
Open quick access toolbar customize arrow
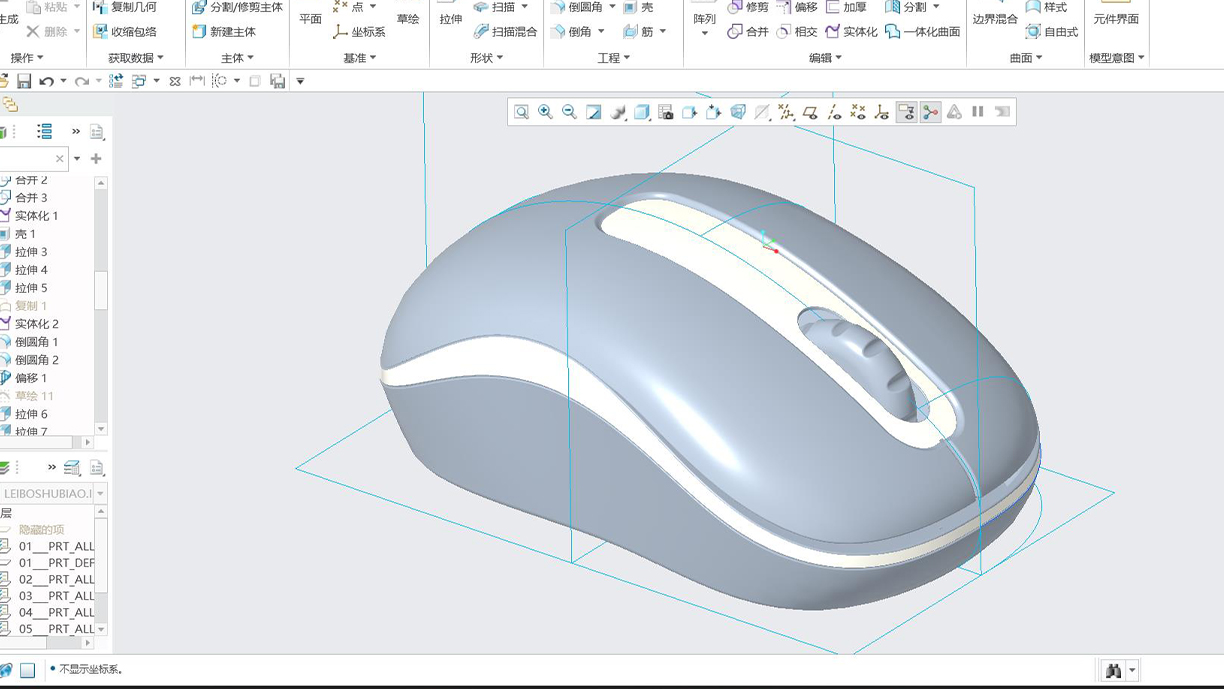pos(300,81)
